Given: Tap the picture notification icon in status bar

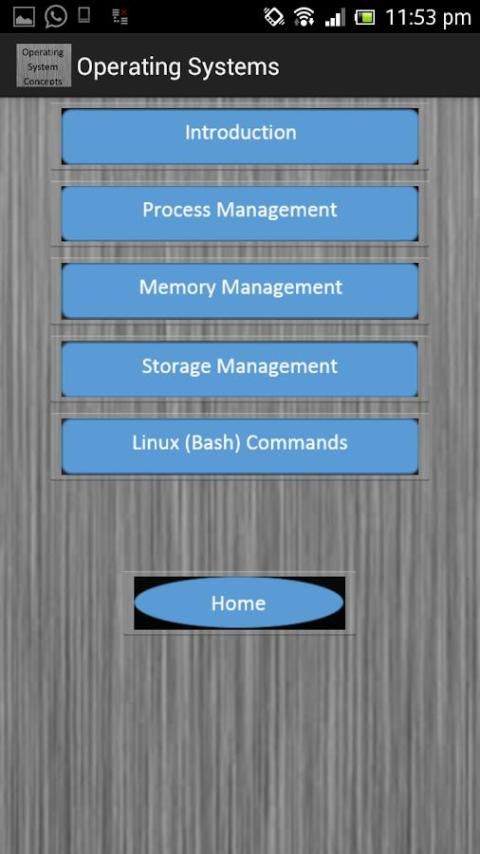Looking at the screenshot, I should click(24, 17).
